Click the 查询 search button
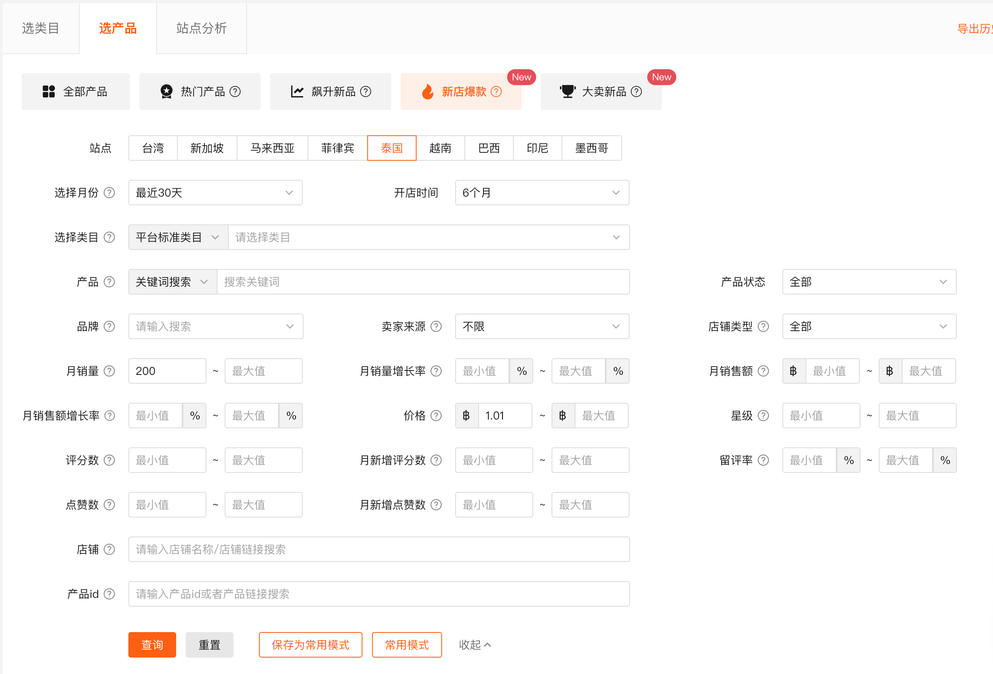The width and height of the screenshot is (993, 674). (152, 645)
